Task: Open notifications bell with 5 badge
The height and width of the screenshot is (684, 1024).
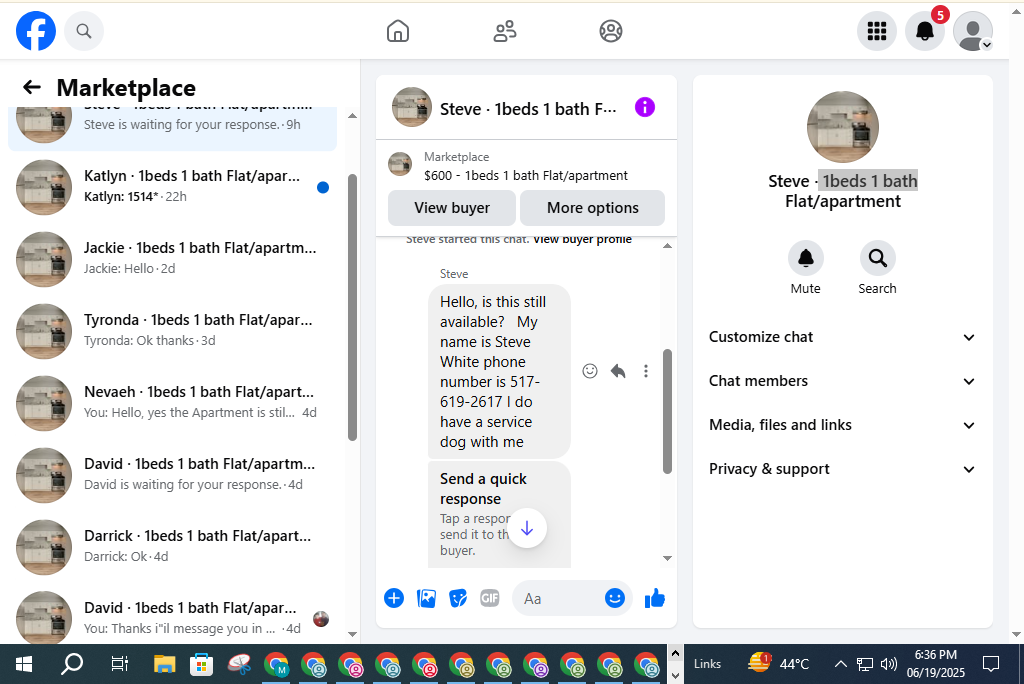Action: coord(925,31)
